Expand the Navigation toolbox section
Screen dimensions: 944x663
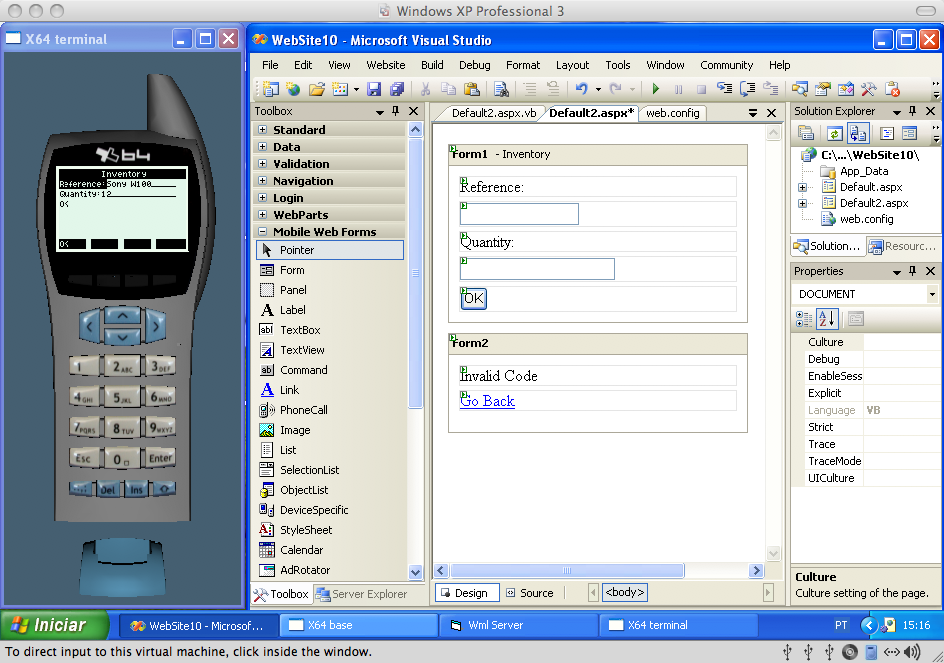tap(262, 181)
